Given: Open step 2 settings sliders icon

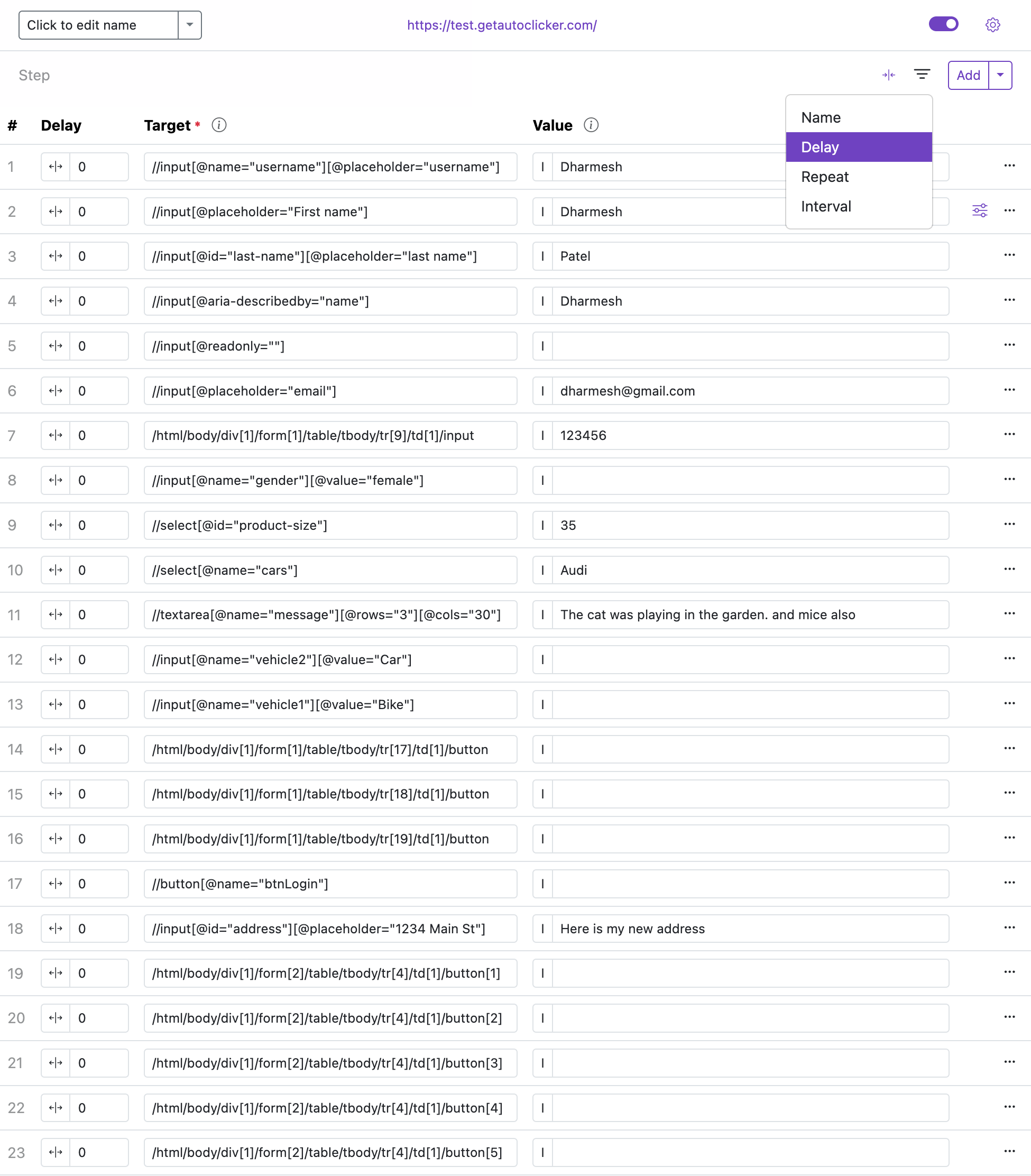Looking at the screenshot, I should (x=979, y=210).
